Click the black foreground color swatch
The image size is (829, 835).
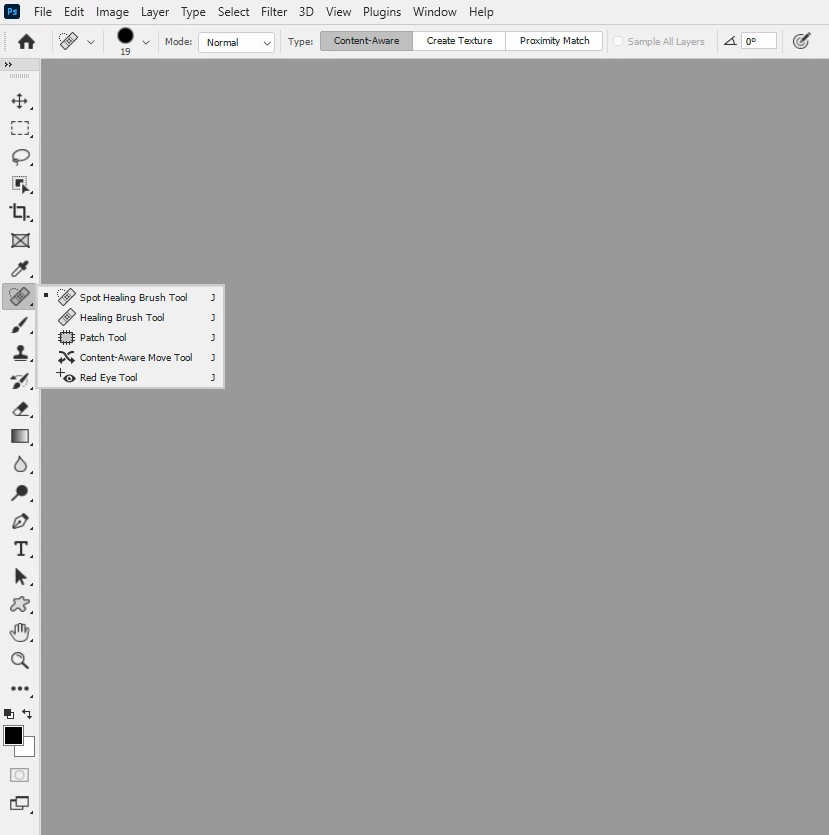point(13,735)
